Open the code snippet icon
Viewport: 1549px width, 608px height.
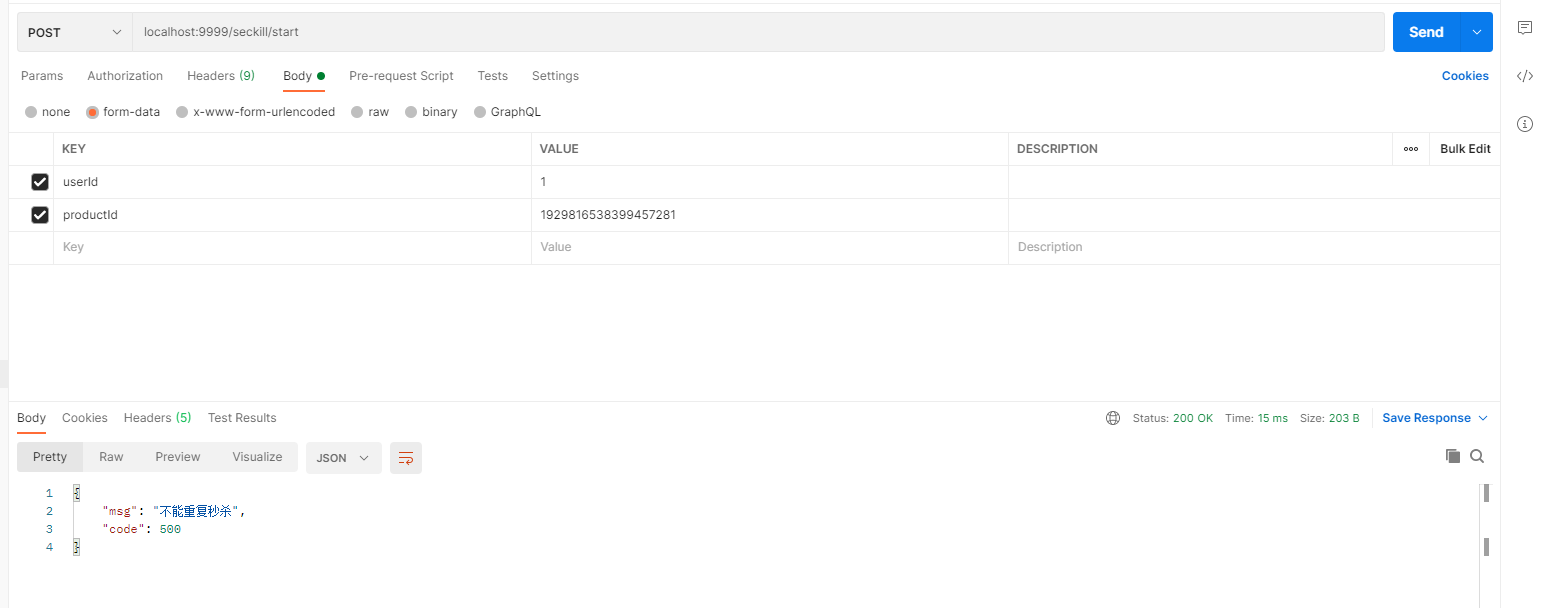[x=1525, y=76]
